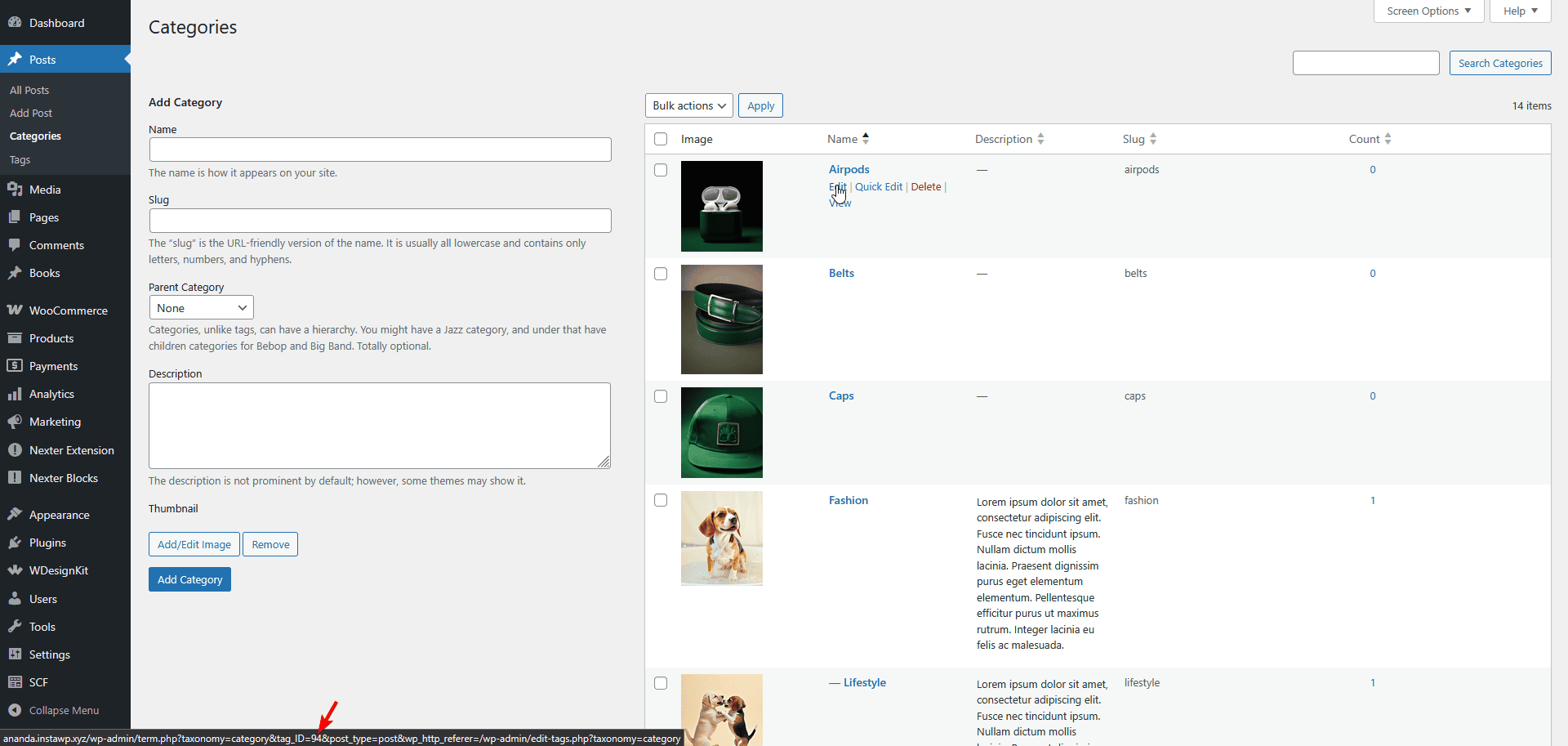
Task: Click the Caps category thumbnail image
Action: pyautogui.click(x=721, y=432)
